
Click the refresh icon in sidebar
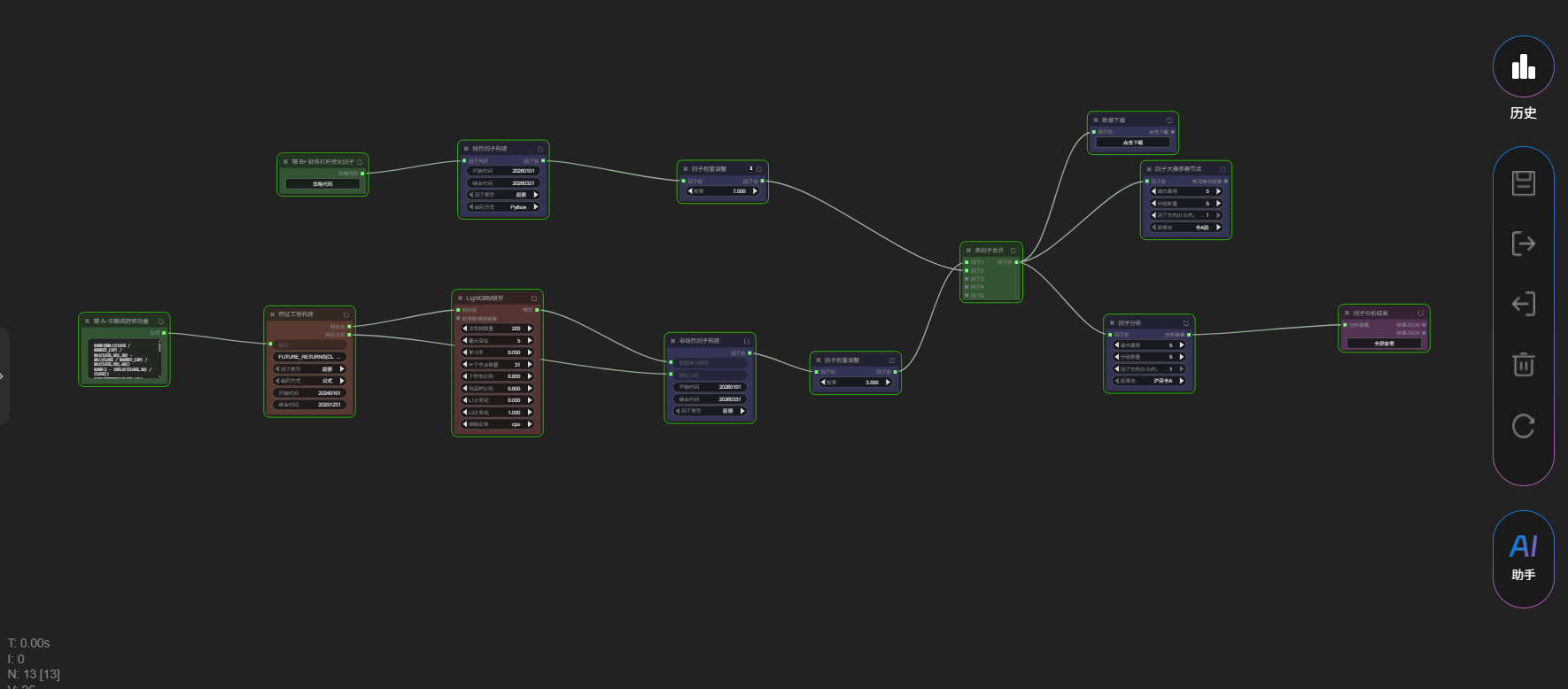(x=1523, y=426)
